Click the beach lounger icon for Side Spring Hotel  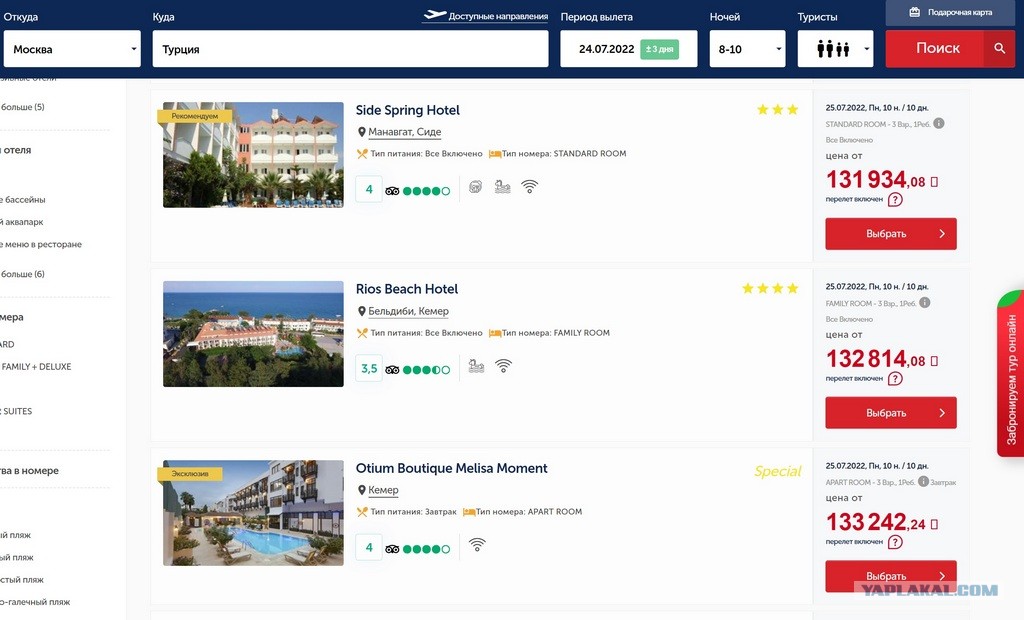pyautogui.click(x=502, y=187)
